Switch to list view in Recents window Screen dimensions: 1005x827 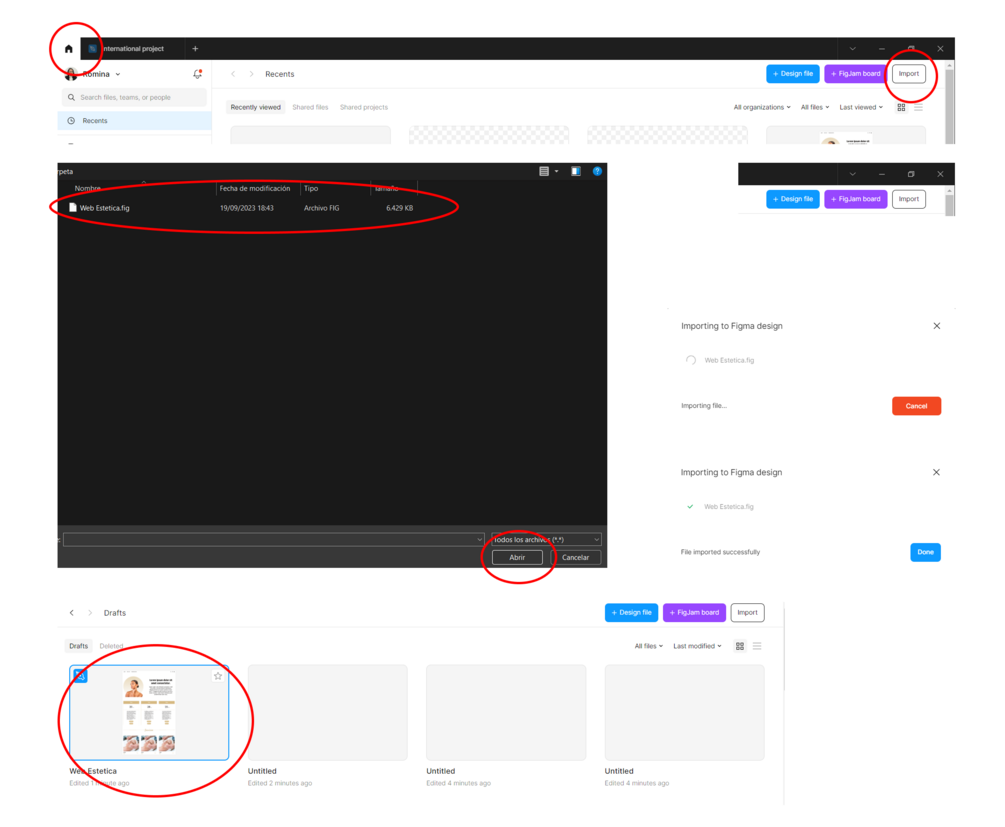tap(918, 108)
